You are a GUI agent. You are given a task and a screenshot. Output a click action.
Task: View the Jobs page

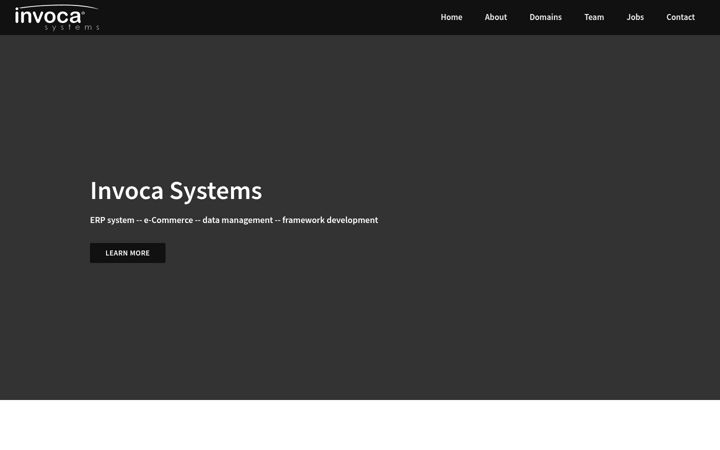click(x=635, y=17)
